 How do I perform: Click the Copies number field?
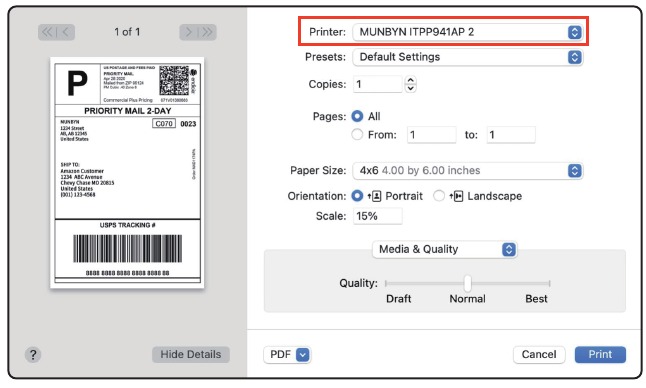click(377, 84)
